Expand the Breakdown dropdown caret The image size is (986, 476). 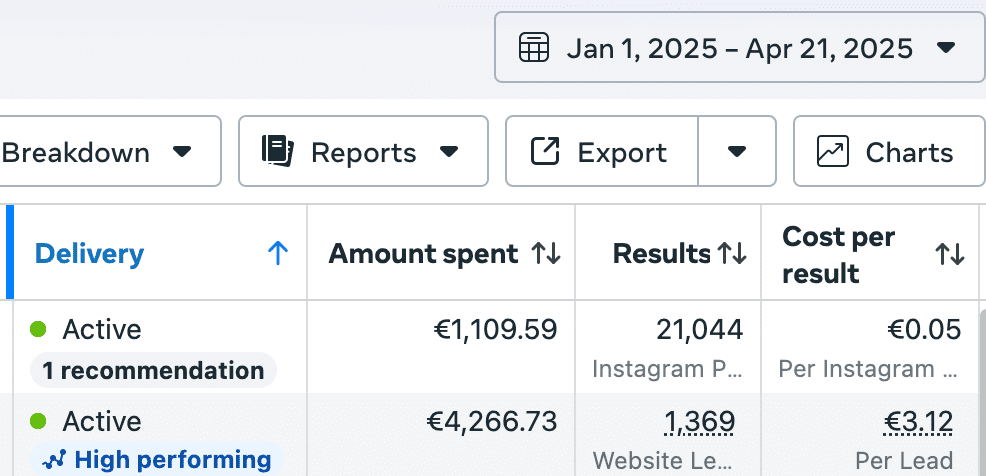[x=182, y=152]
